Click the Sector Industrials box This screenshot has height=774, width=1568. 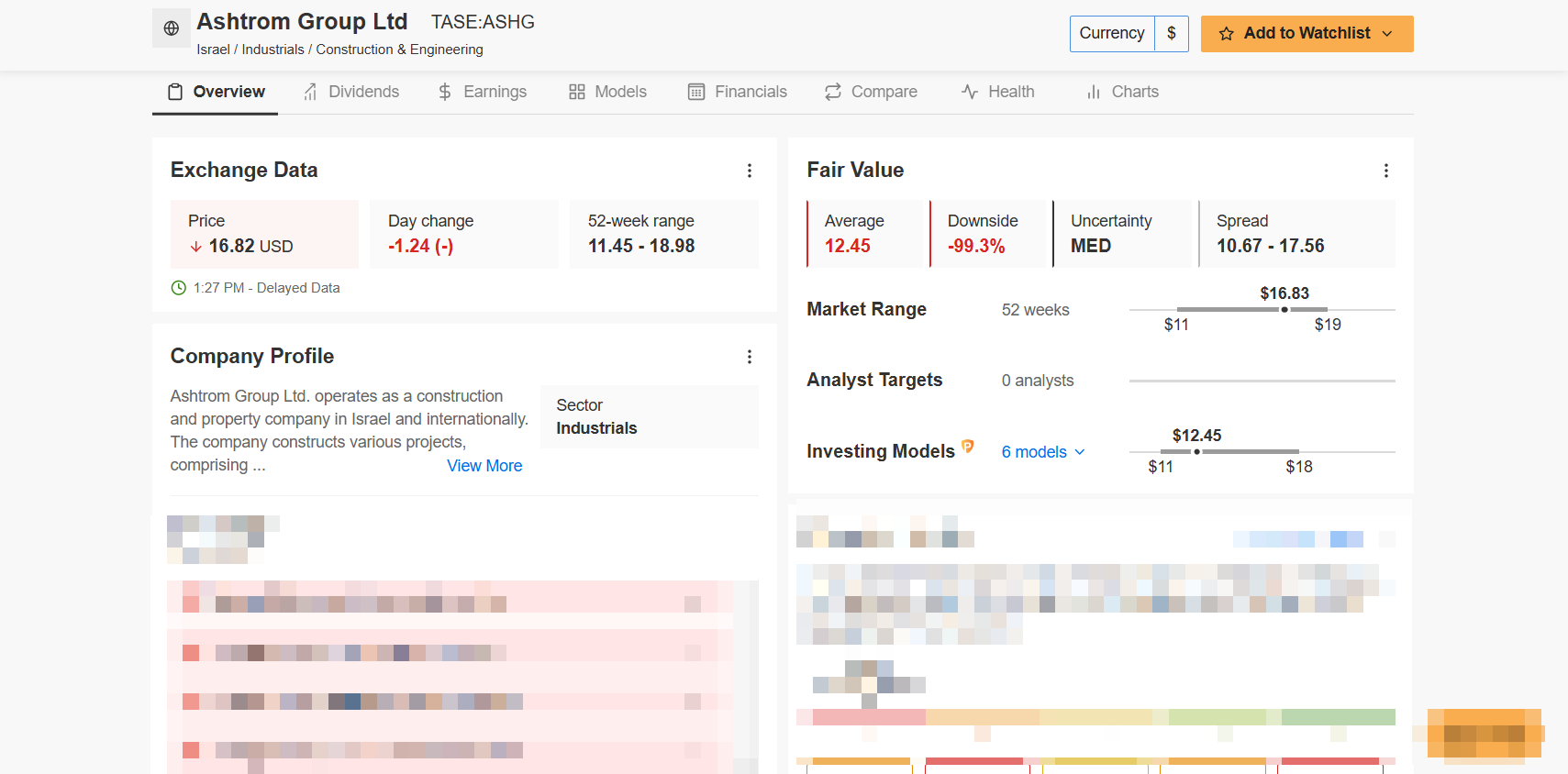650,416
